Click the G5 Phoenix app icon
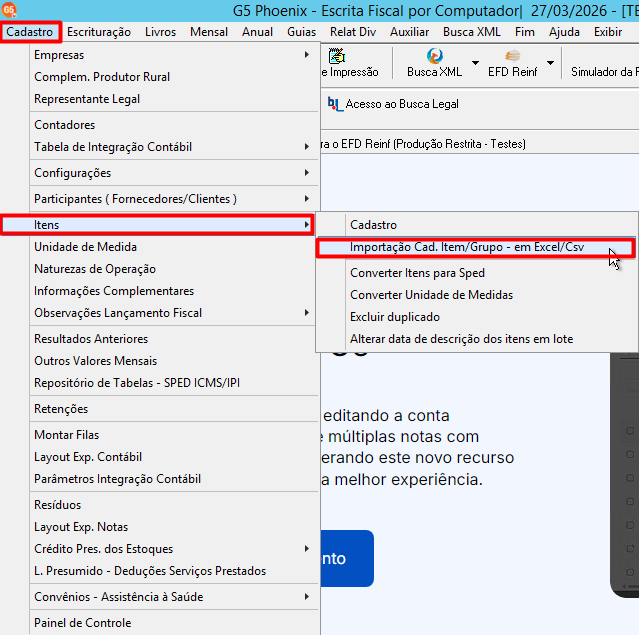The width and height of the screenshot is (639, 635). [9, 9]
